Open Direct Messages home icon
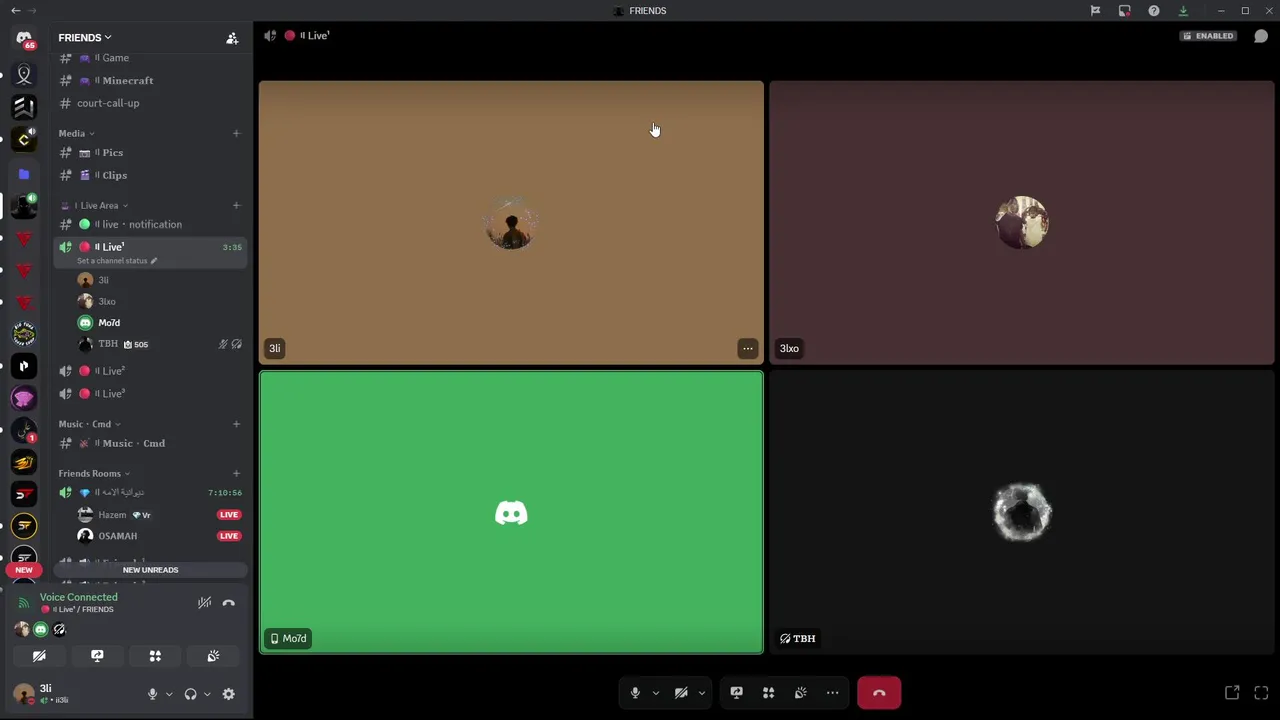 point(24,38)
